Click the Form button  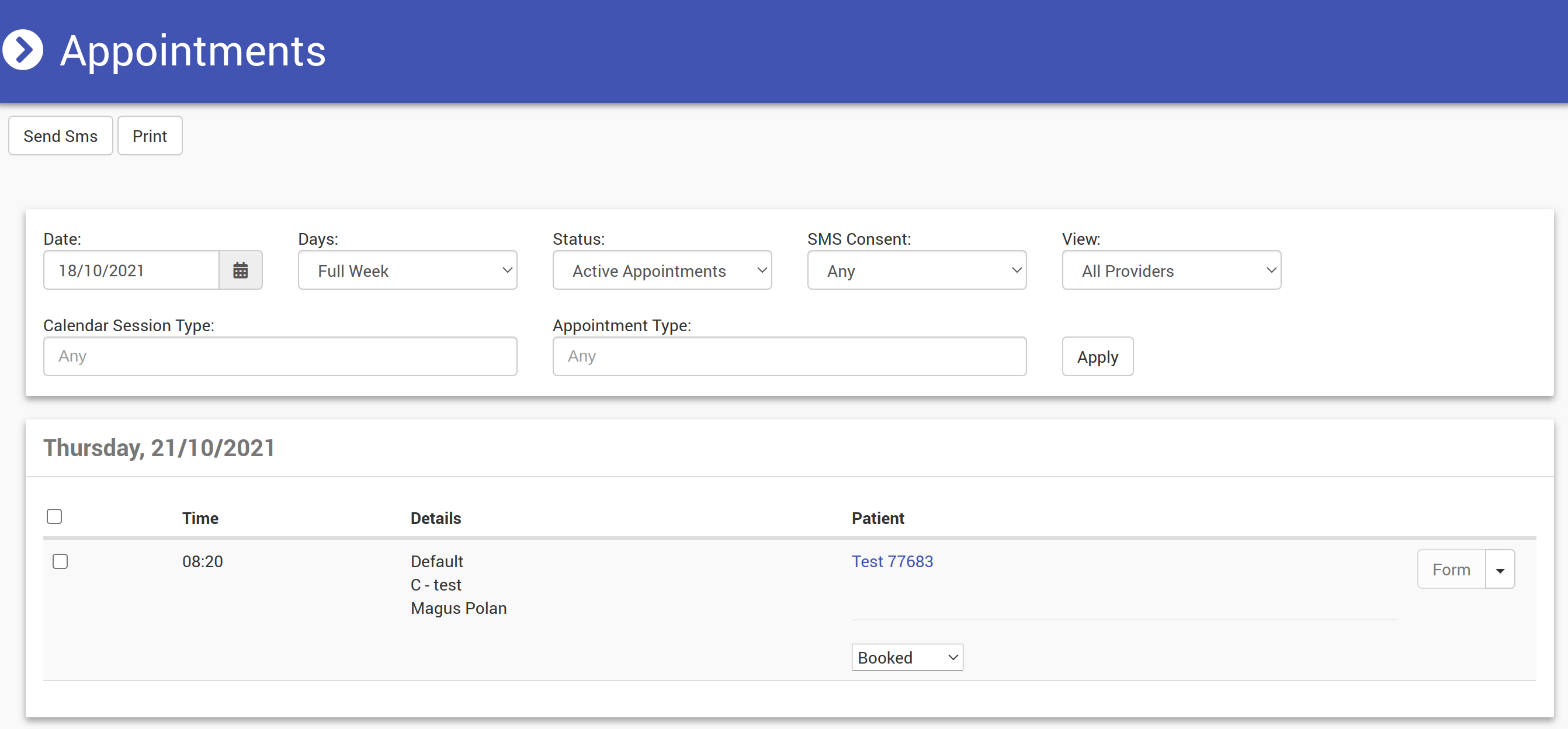coord(1451,570)
